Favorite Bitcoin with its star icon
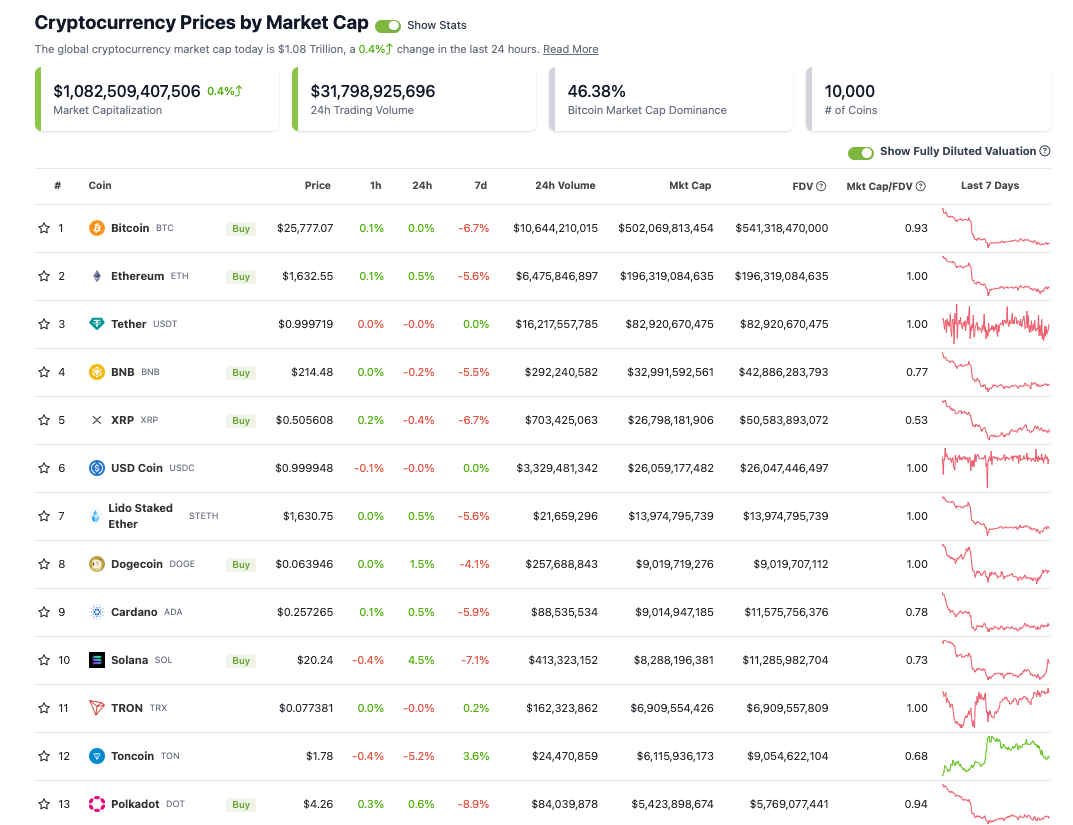 click(44, 228)
